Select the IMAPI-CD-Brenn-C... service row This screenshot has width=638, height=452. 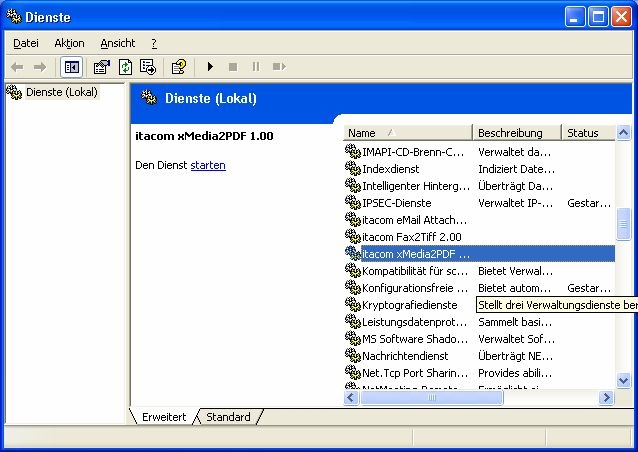pos(479,152)
